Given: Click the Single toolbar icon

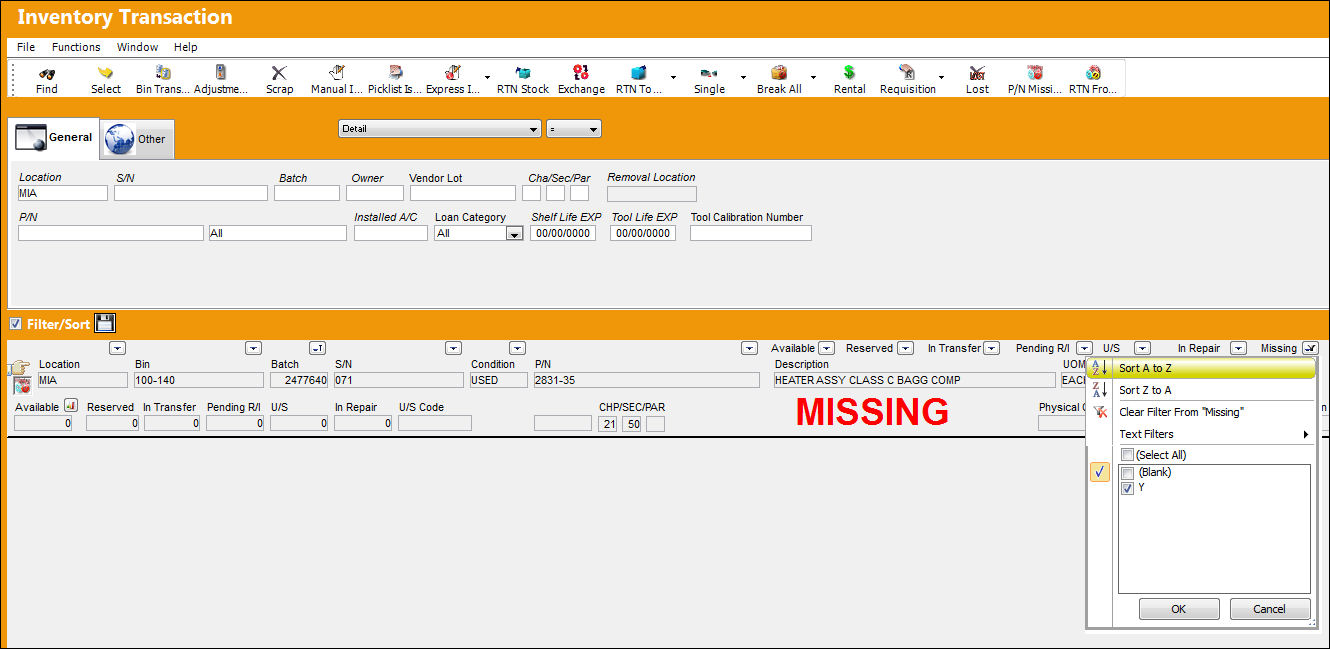Looking at the screenshot, I should (709, 73).
